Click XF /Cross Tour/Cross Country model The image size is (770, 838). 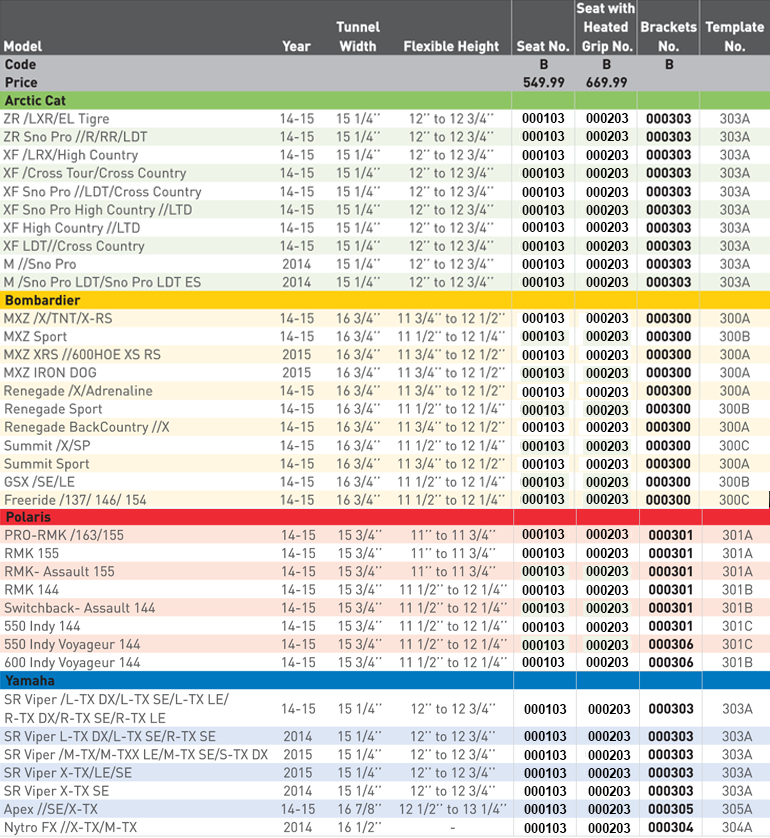pyautogui.click(x=95, y=173)
